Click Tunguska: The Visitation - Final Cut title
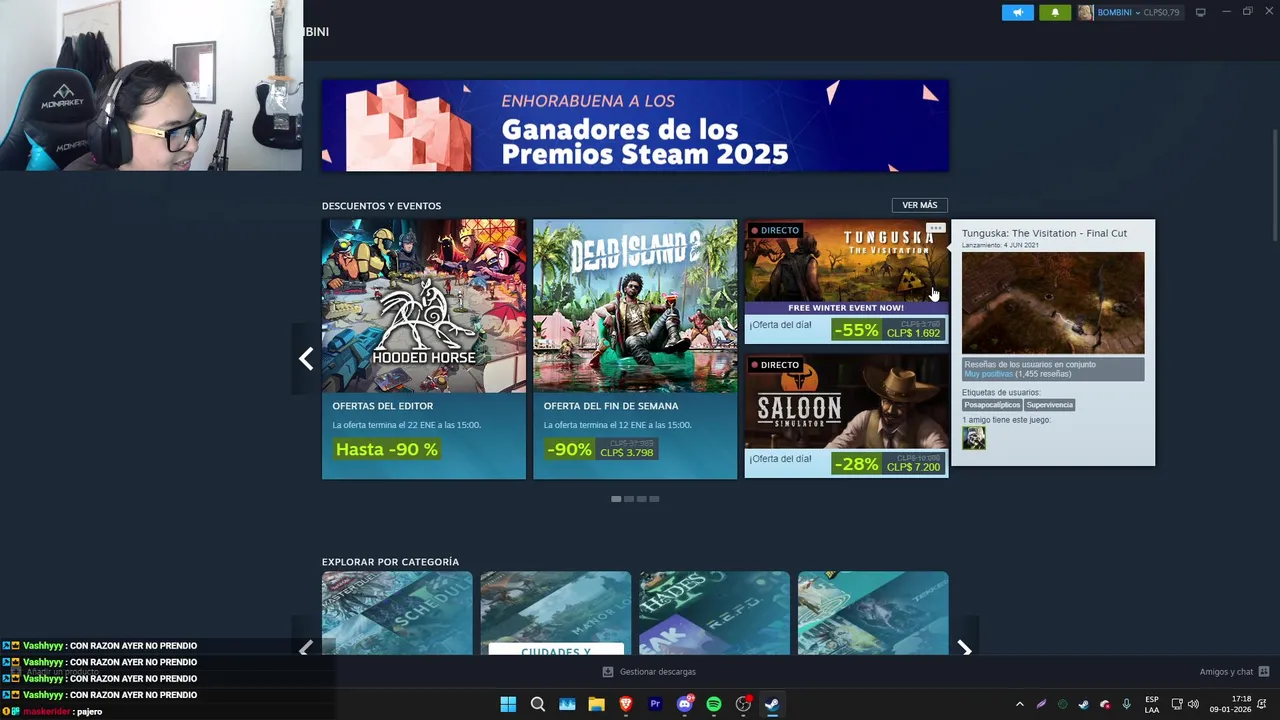This screenshot has width=1280, height=720. [x=1044, y=233]
